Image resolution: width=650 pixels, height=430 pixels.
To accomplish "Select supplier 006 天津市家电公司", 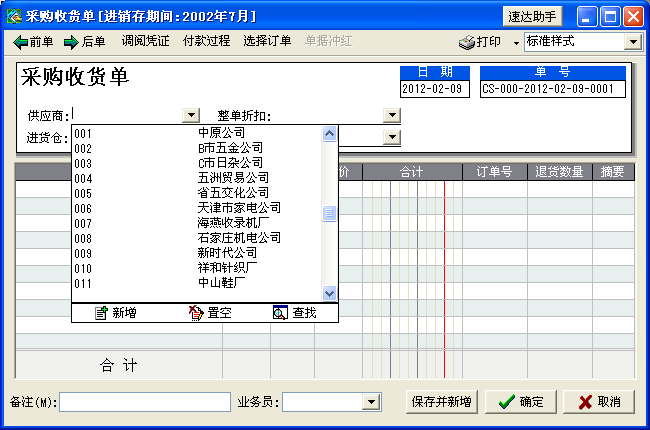I will pos(197,208).
